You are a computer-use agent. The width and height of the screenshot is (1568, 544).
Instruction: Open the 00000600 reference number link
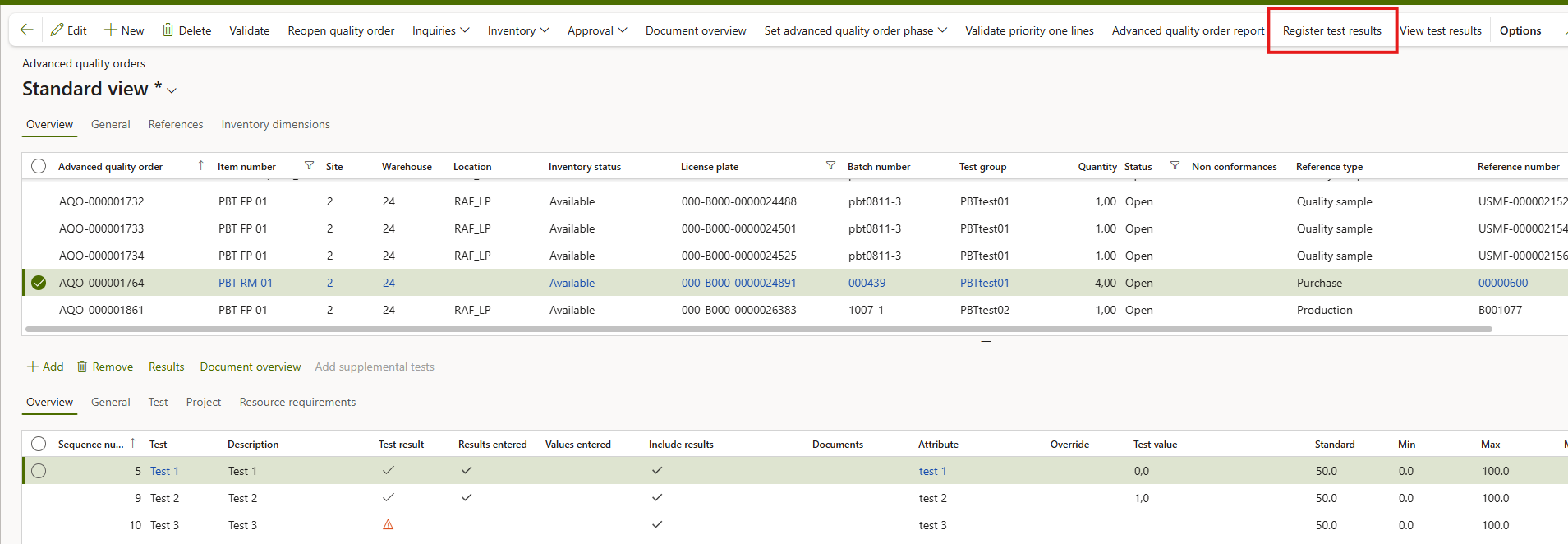[1502, 283]
